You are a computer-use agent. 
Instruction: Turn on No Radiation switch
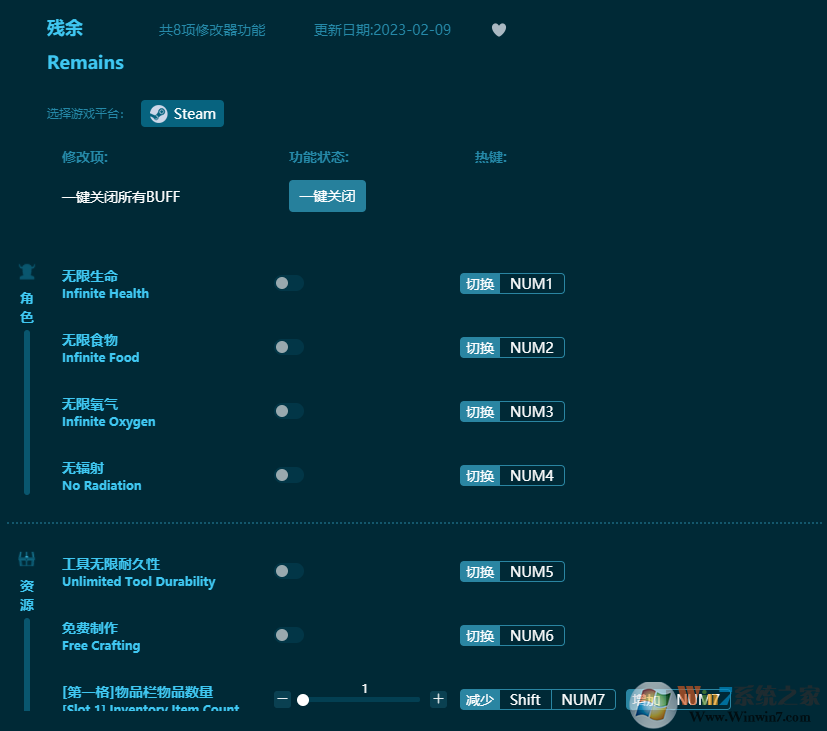[289, 475]
